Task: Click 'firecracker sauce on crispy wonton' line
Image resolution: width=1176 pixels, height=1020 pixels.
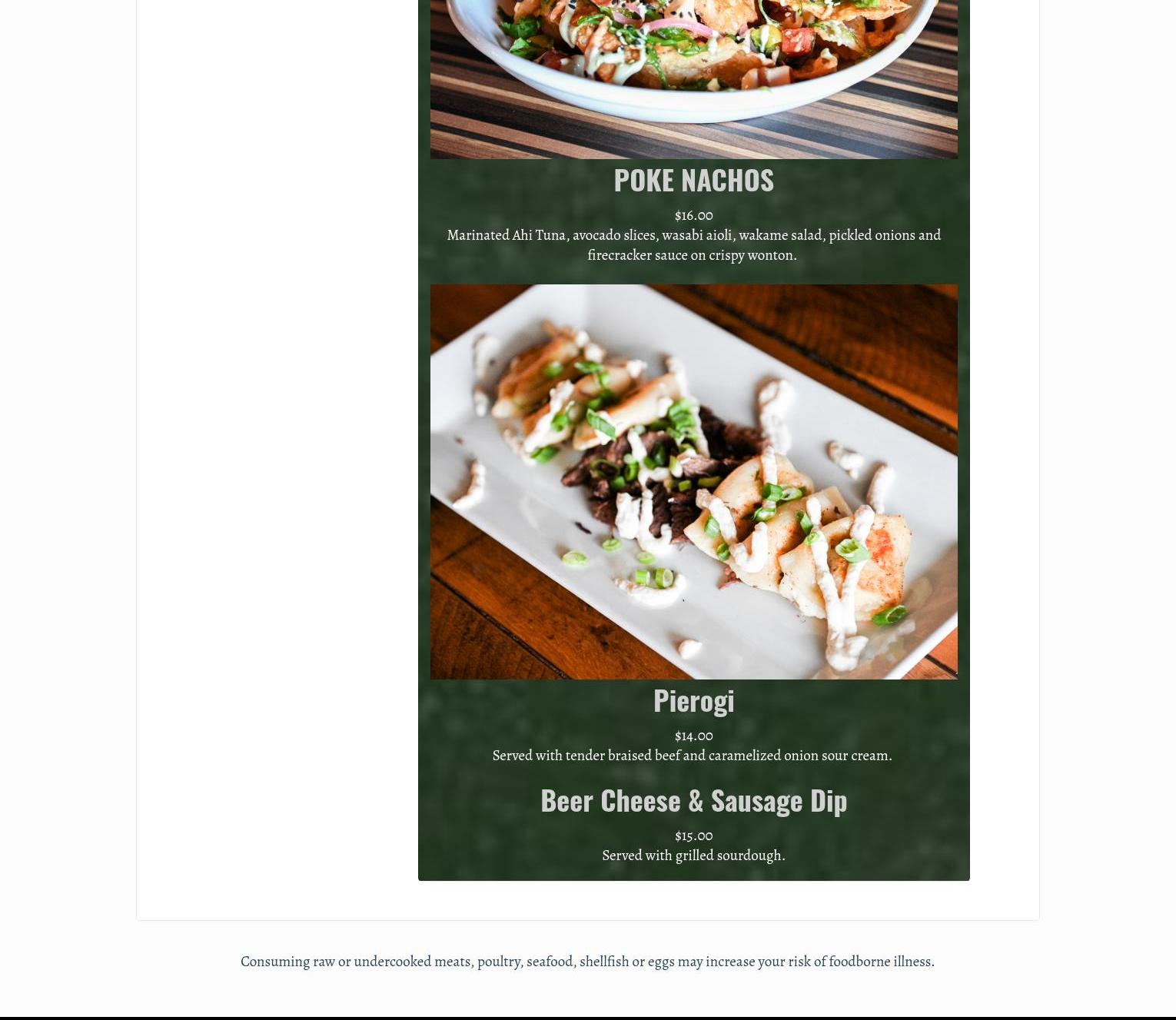Action: 692,254
